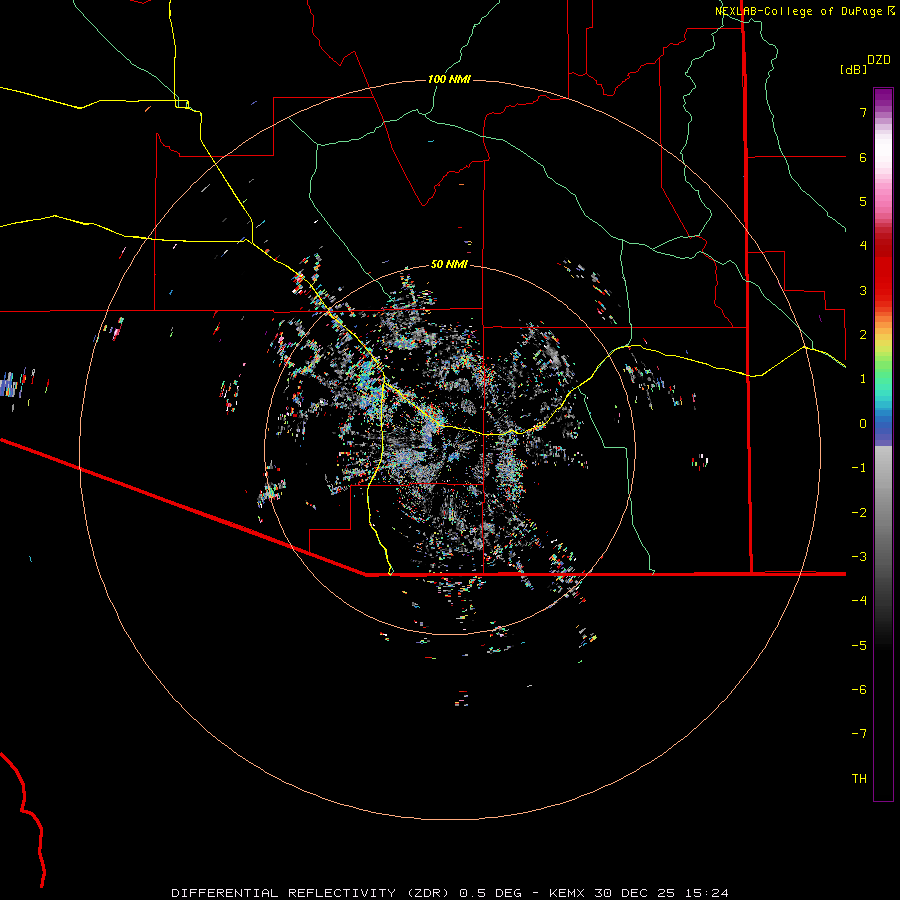The height and width of the screenshot is (900, 900).
Task: Click the 7 dB scale tick label
Action: pyautogui.click(x=861, y=113)
